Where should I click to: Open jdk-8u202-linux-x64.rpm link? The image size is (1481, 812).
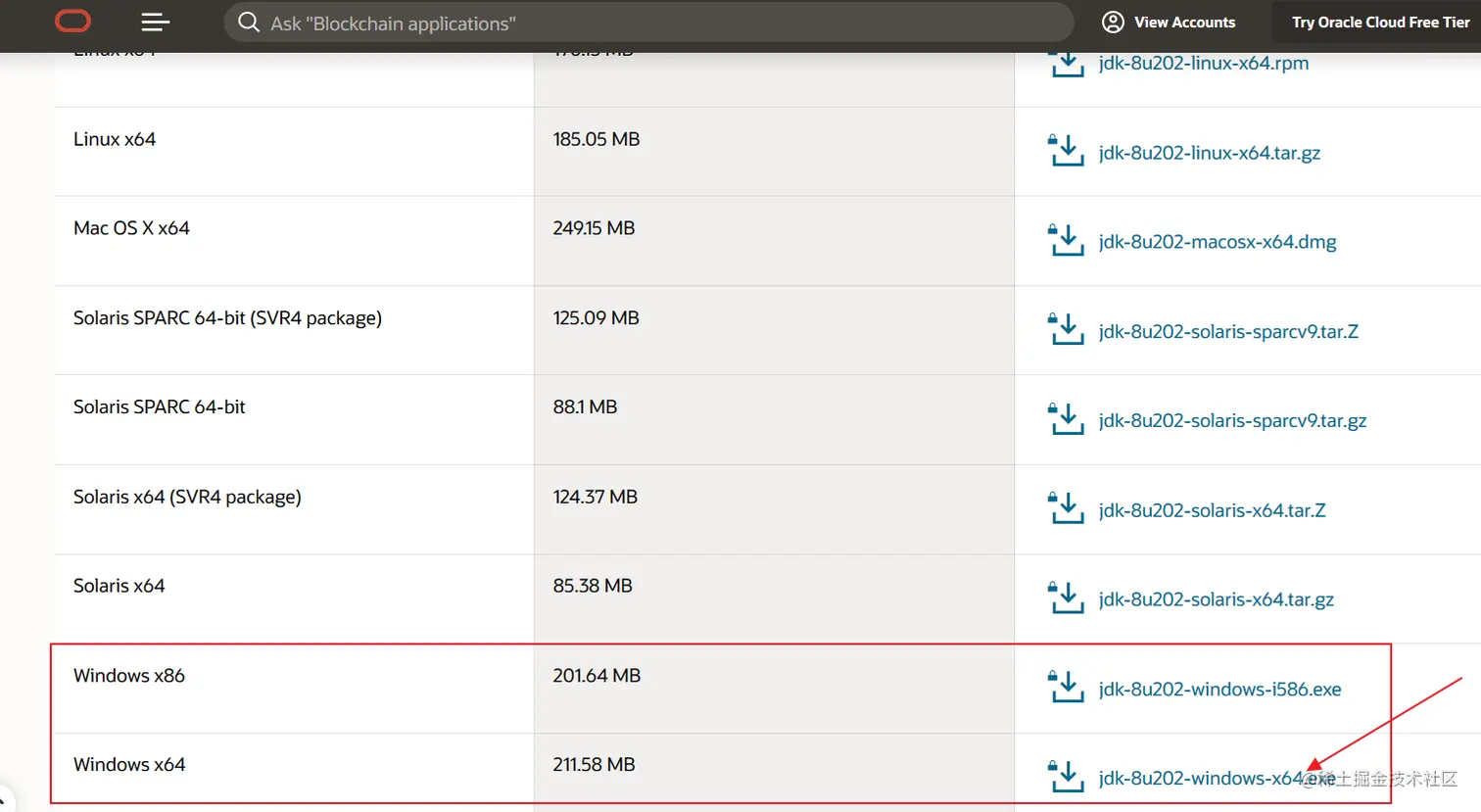pos(1203,63)
